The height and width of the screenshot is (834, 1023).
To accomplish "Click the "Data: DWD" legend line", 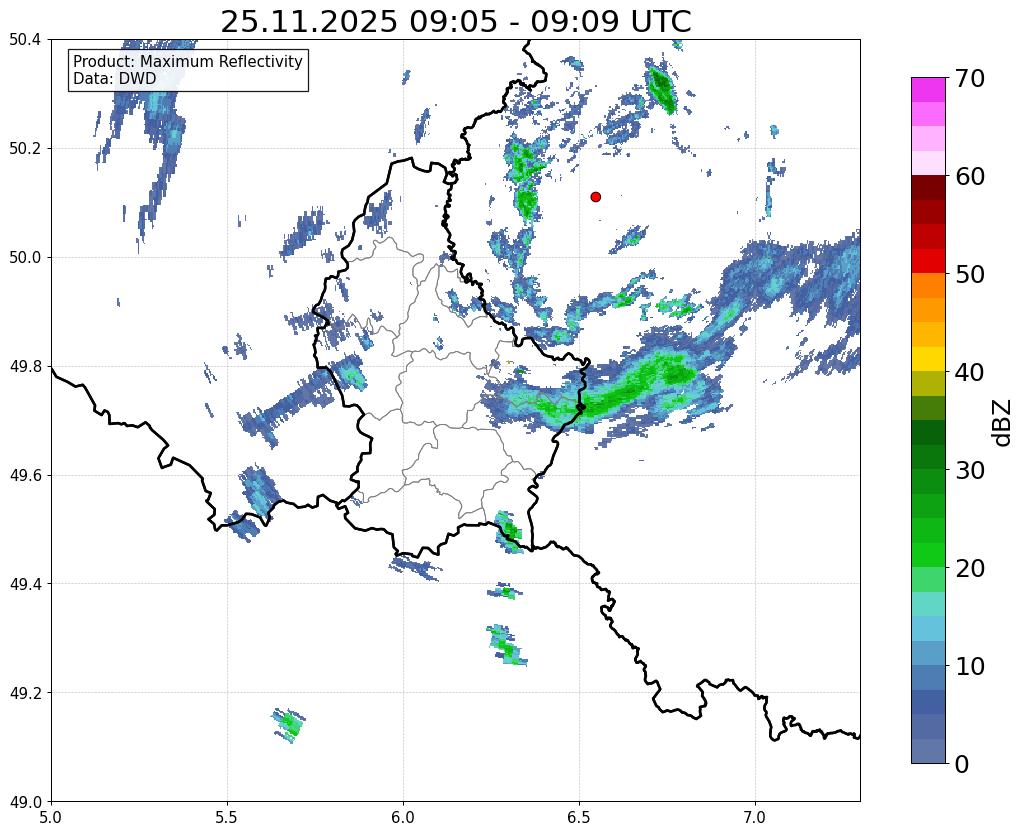I will point(114,79).
